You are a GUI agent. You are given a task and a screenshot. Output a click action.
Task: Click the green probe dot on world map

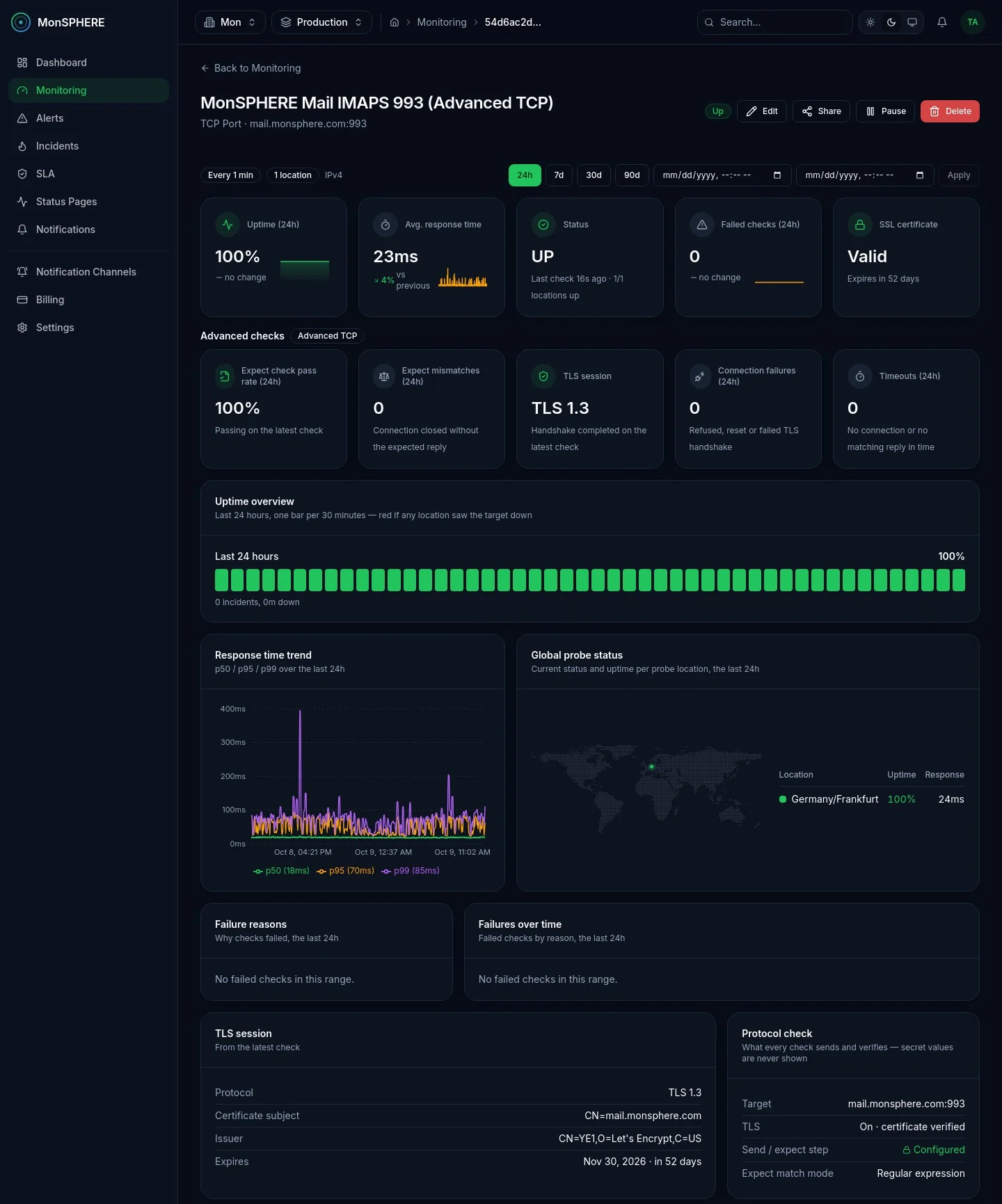coord(652,766)
